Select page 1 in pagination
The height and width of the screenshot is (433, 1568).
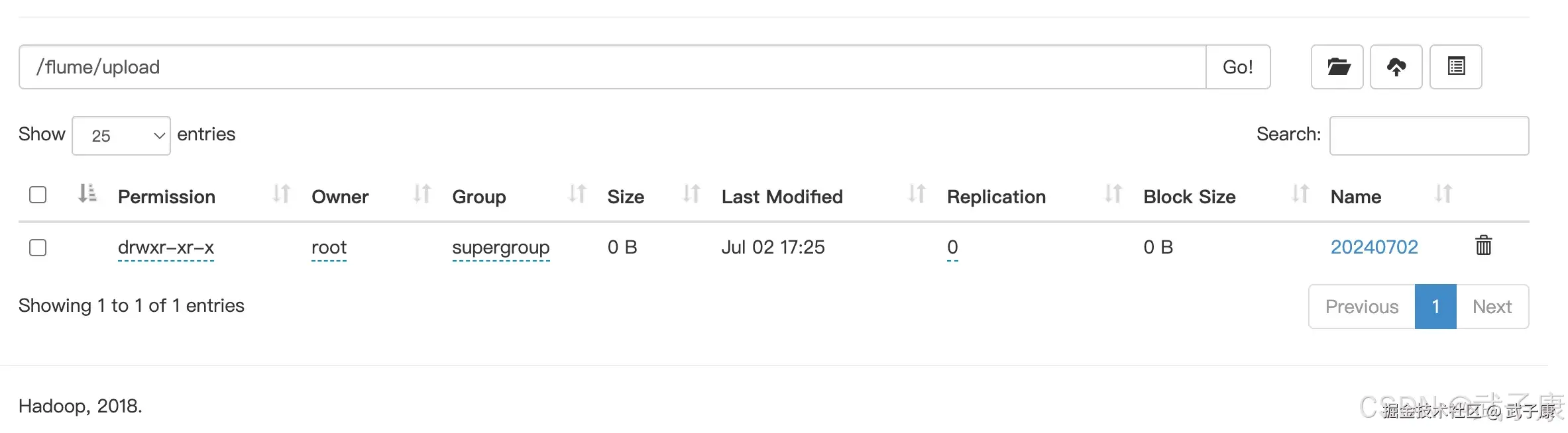pos(1435,307)
